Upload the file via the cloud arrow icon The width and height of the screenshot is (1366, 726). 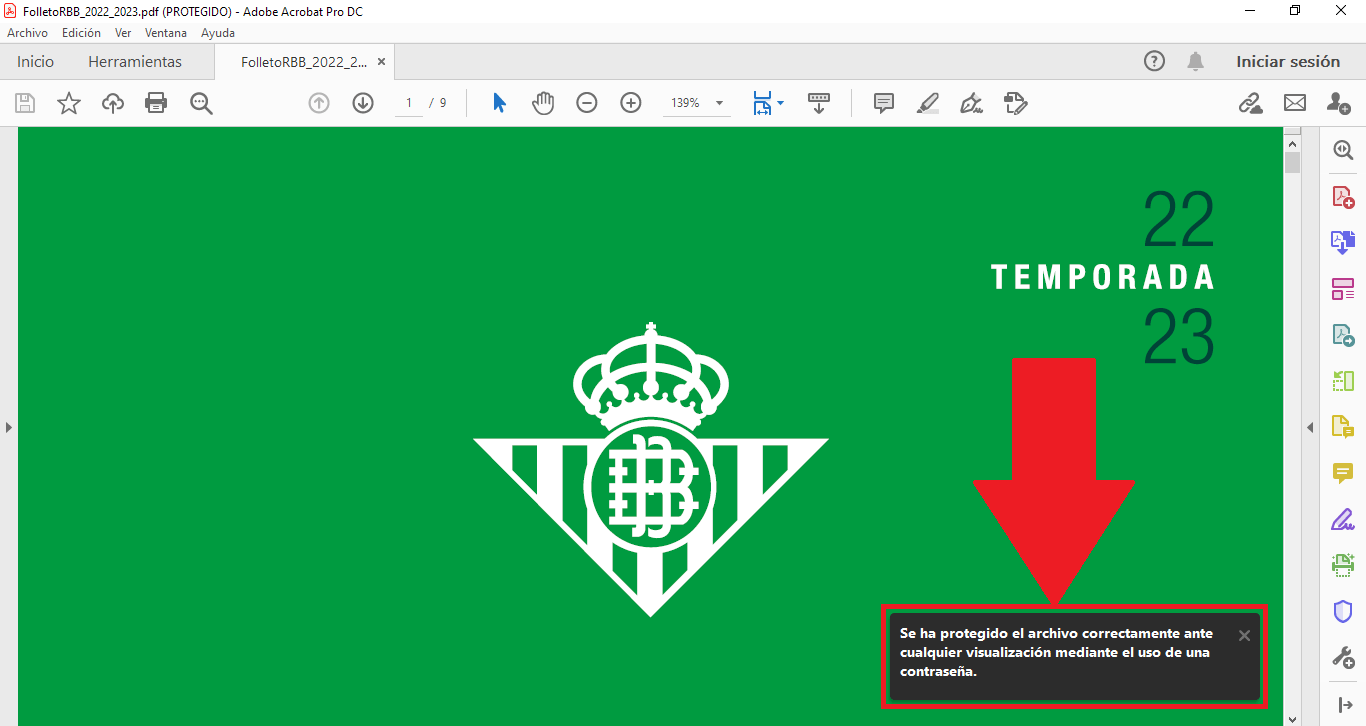click(x=113, y=103)
